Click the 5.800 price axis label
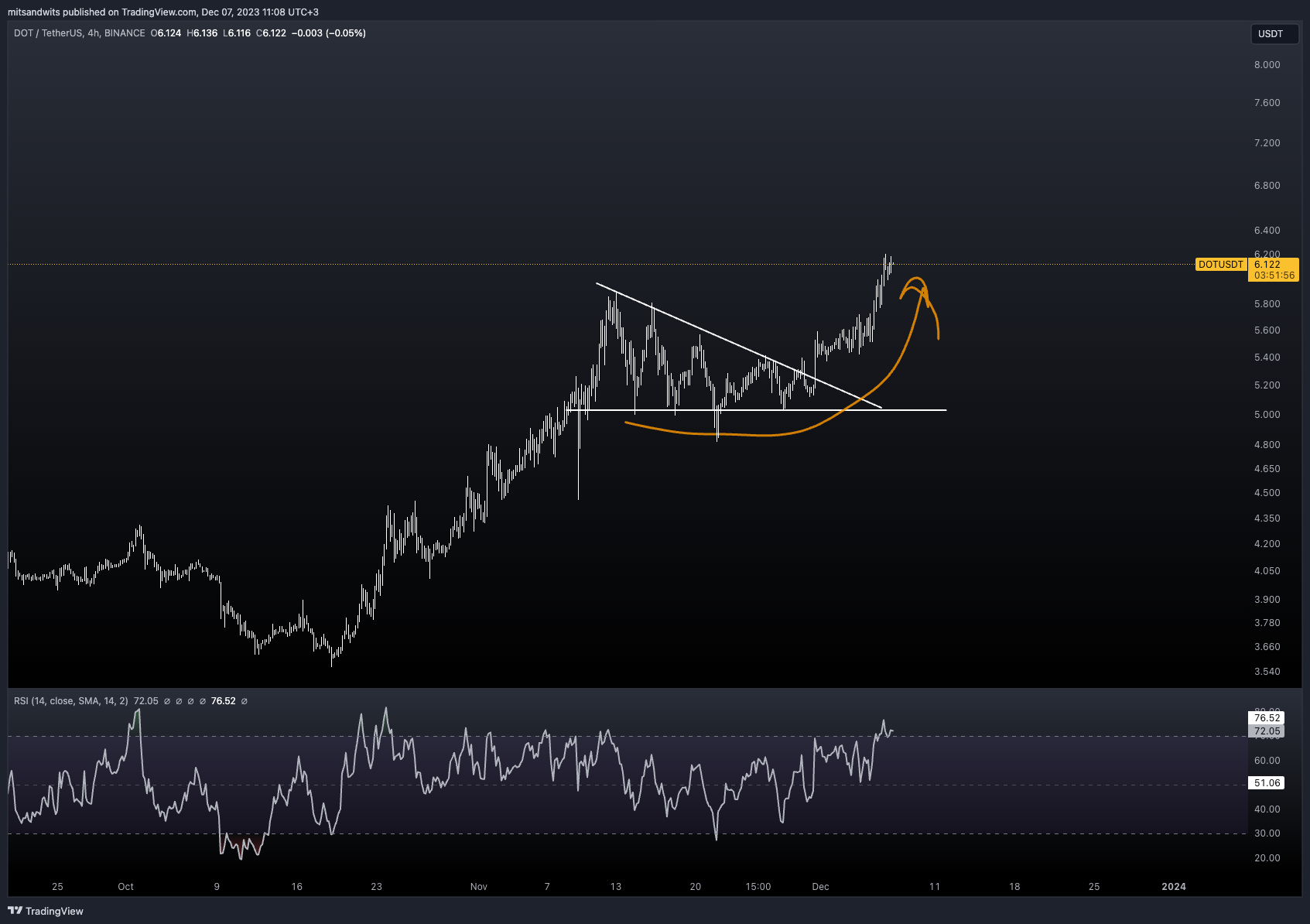The width and height of the screenshot is (1310, 924). coord(1267,304)
